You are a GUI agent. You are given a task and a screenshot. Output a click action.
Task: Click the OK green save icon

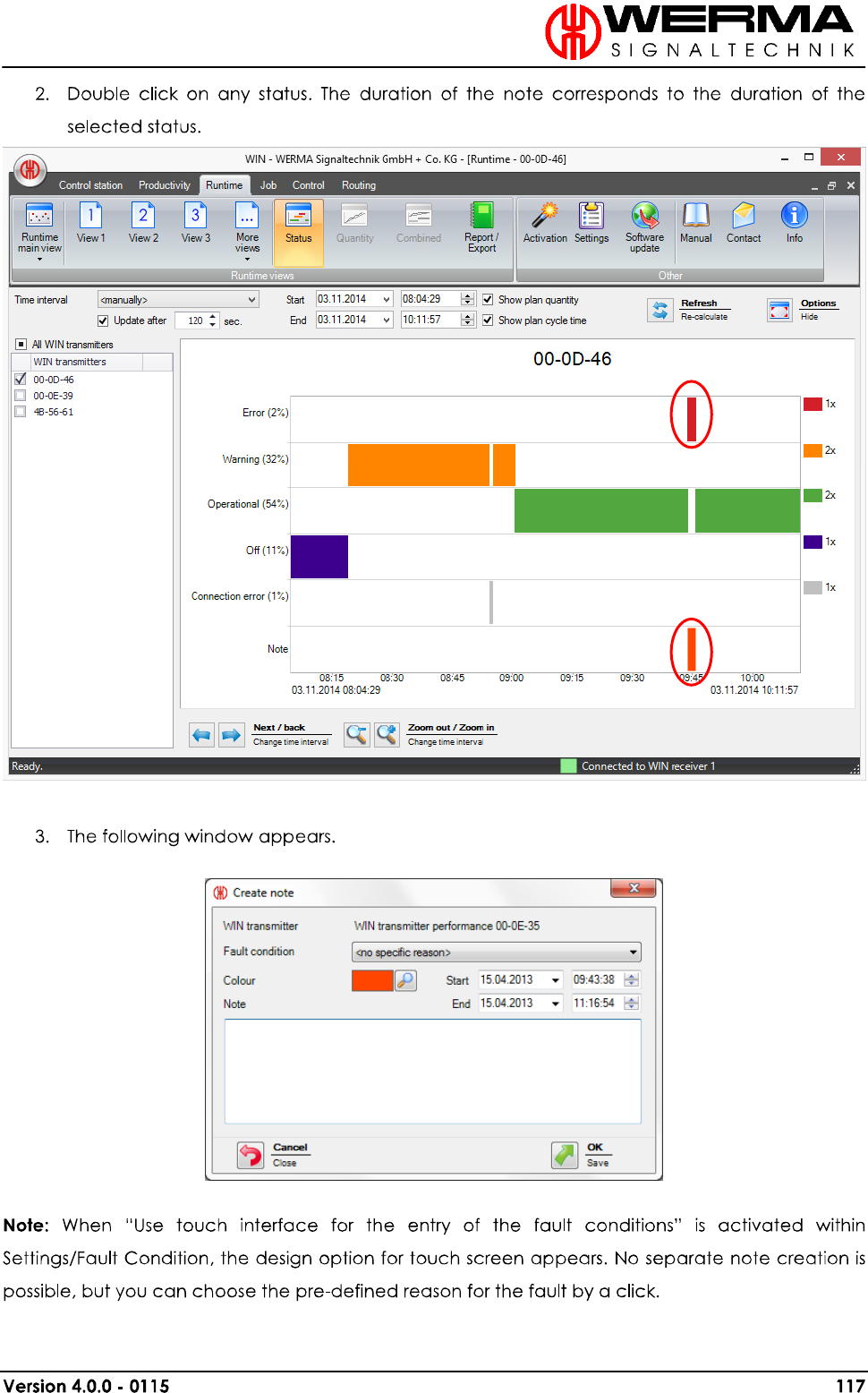coord(565,1156)
